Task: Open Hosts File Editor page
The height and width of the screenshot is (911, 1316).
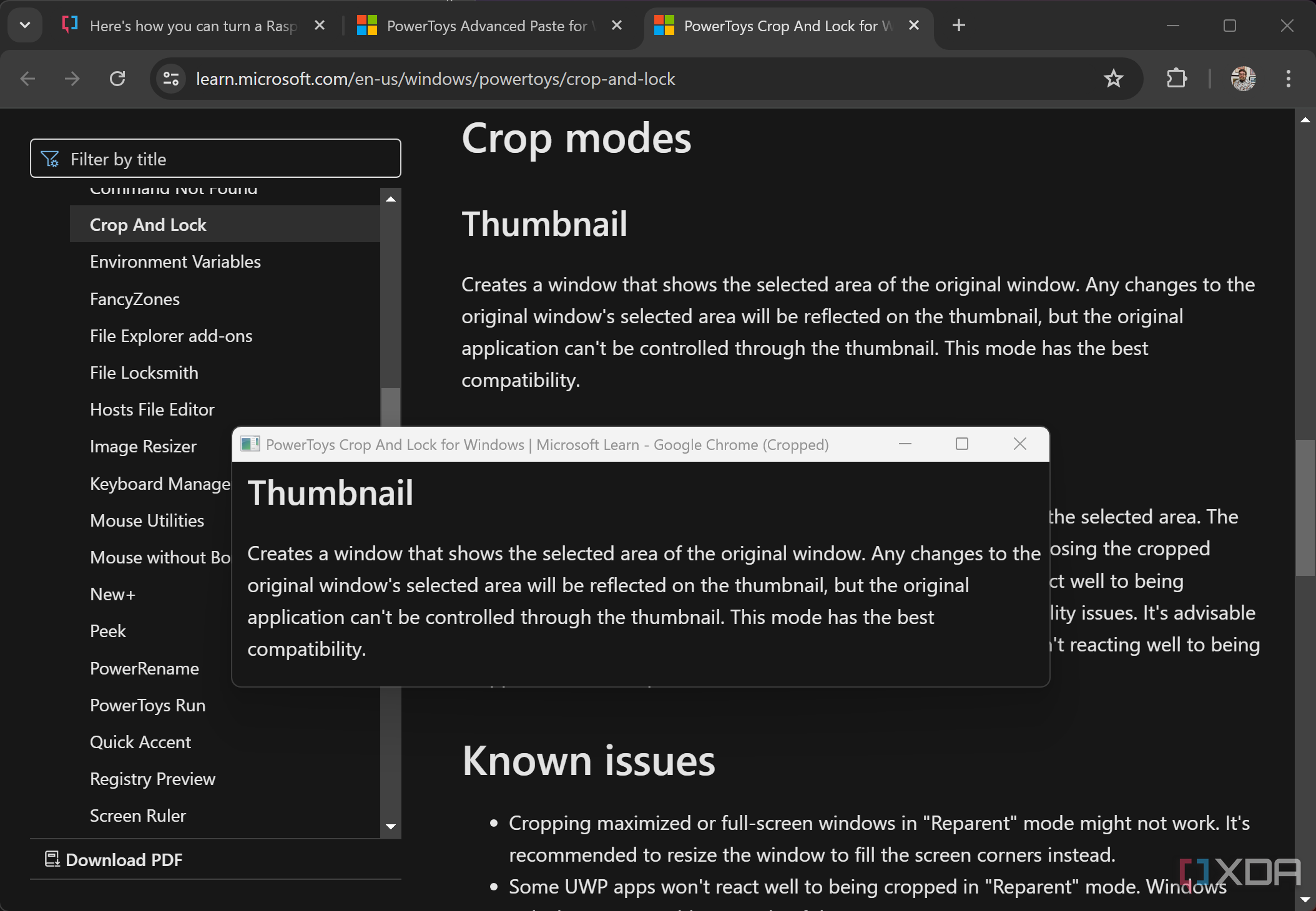Action: pyautogui.click(x=152, y=409)
